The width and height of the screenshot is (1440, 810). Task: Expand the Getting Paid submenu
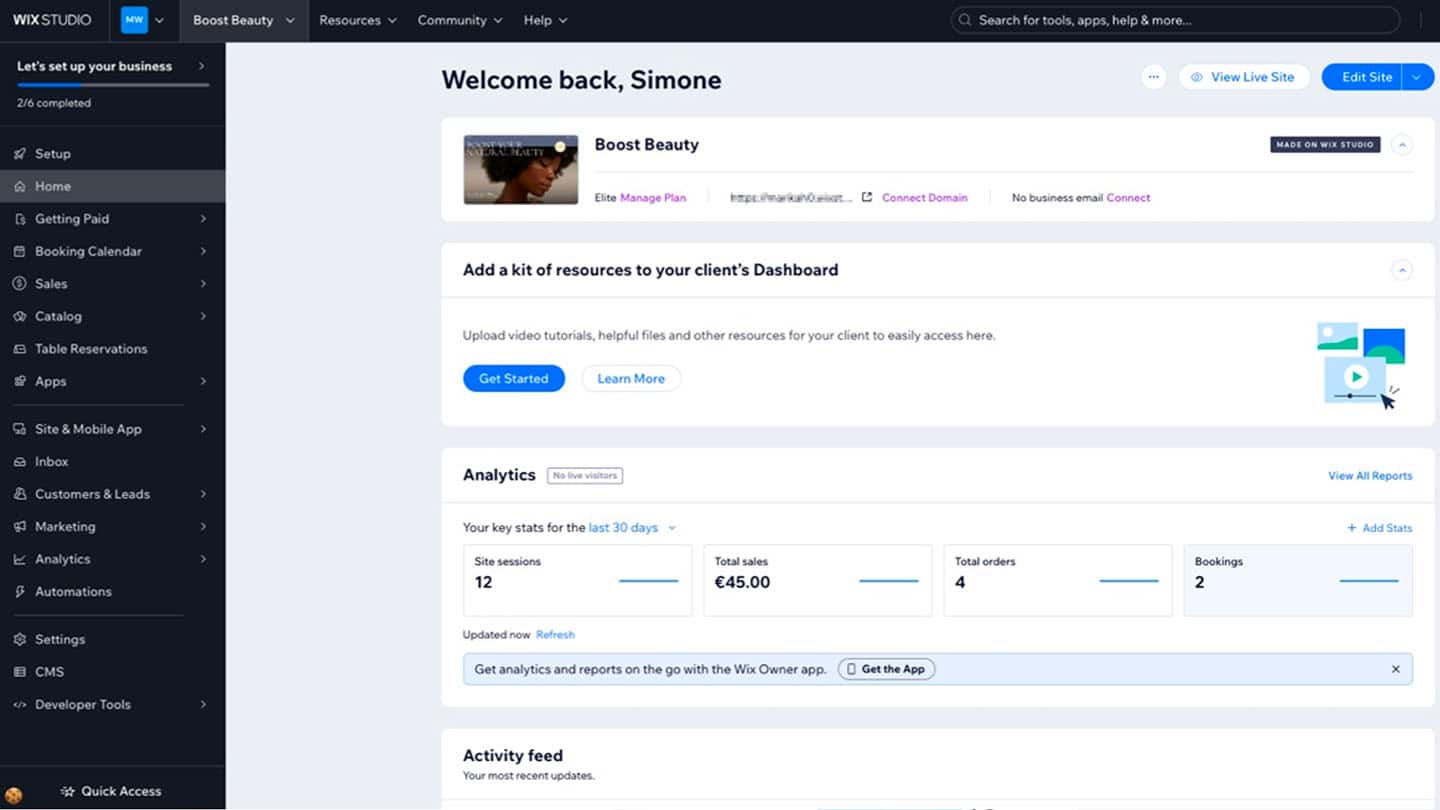click(x=203, y=219)
